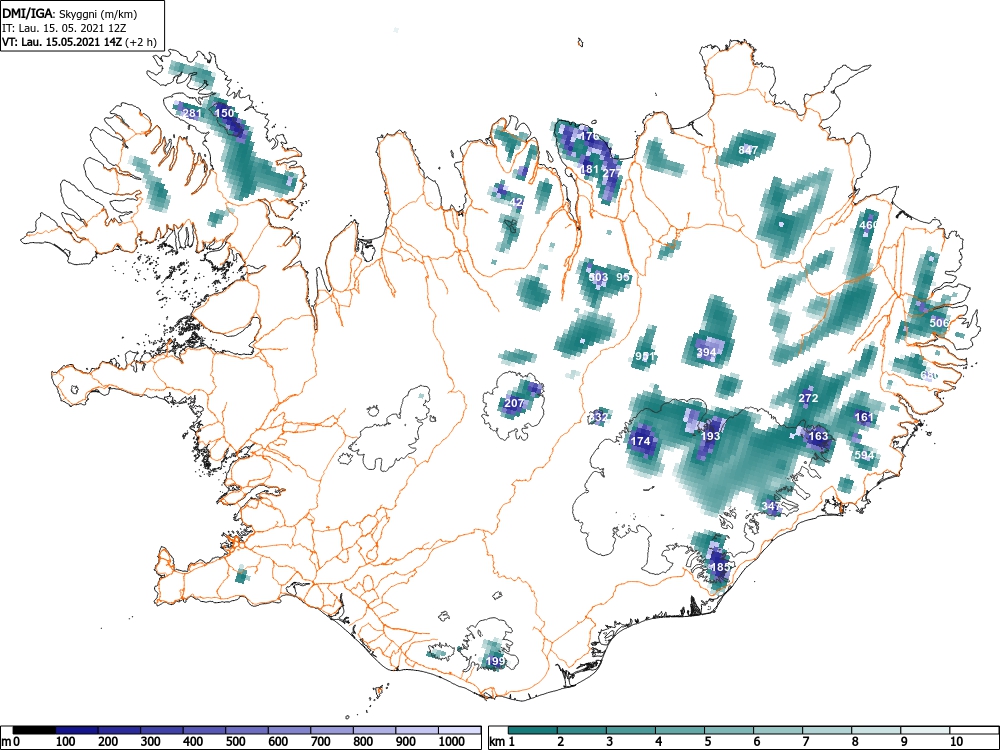Click the 199 value on the southern glacier
This screenshot has width=1000, height=750.
(x=496, y=661)
